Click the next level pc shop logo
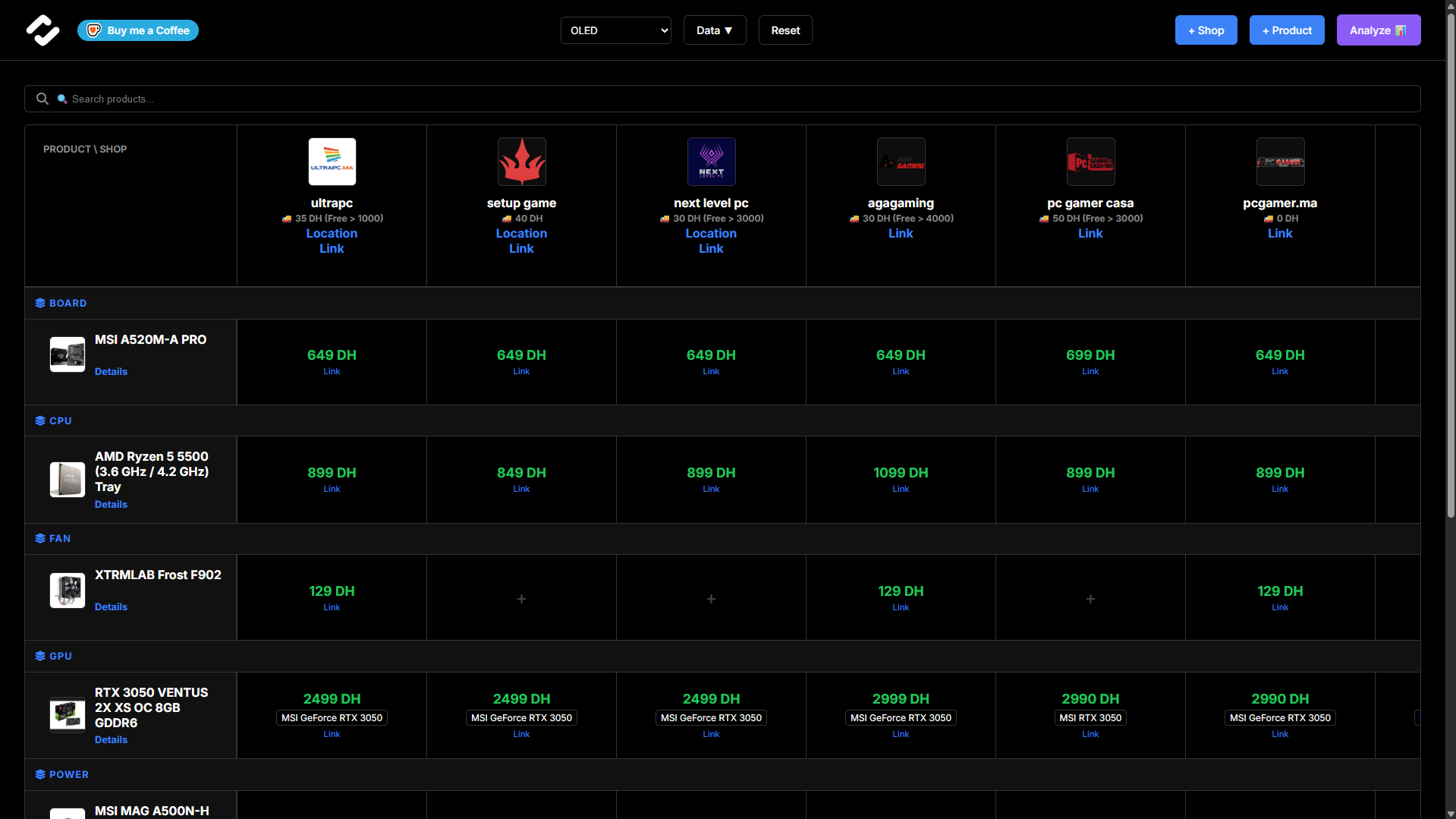Screen dimensions: 1456x819 click(711, 161)
